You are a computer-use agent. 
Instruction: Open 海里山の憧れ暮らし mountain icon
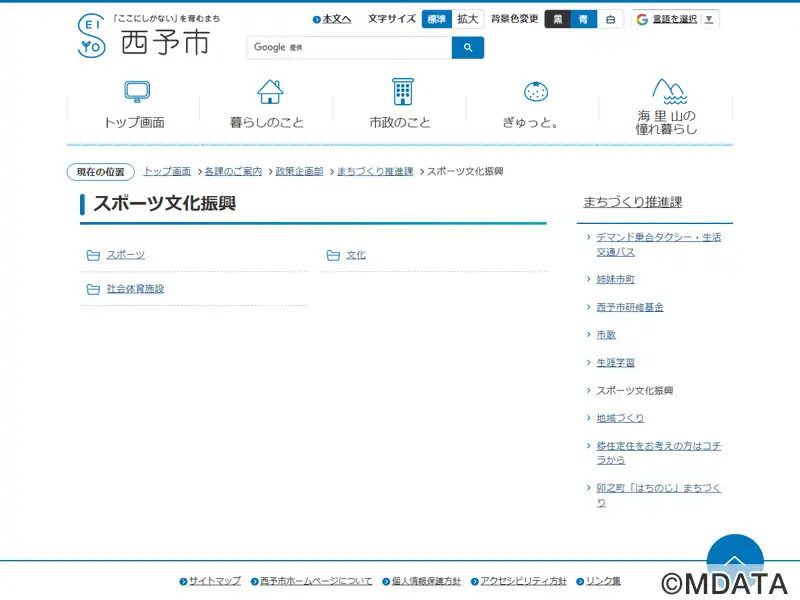tap(667, 92)
